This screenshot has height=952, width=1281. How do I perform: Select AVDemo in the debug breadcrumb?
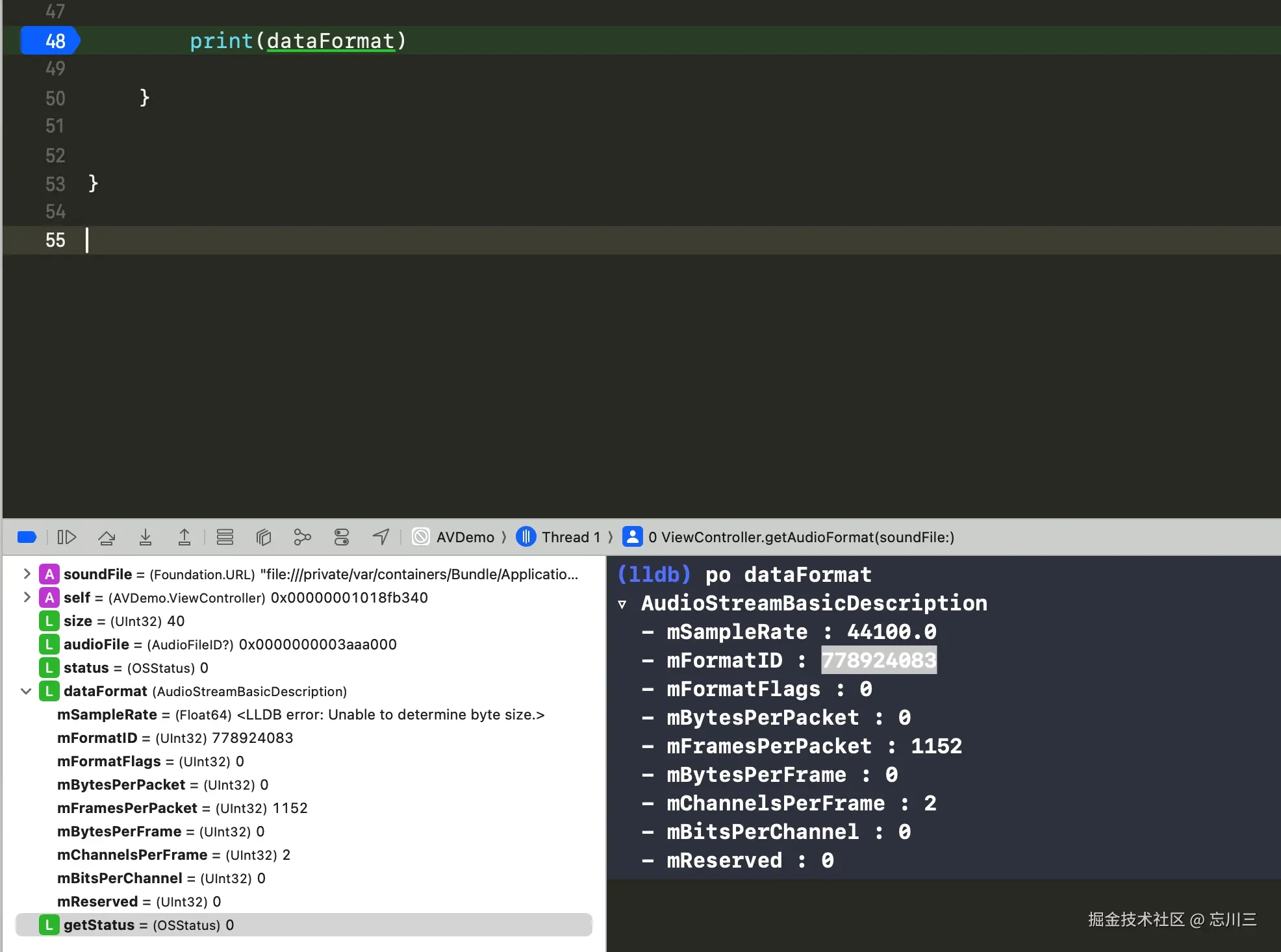point(464,537)
